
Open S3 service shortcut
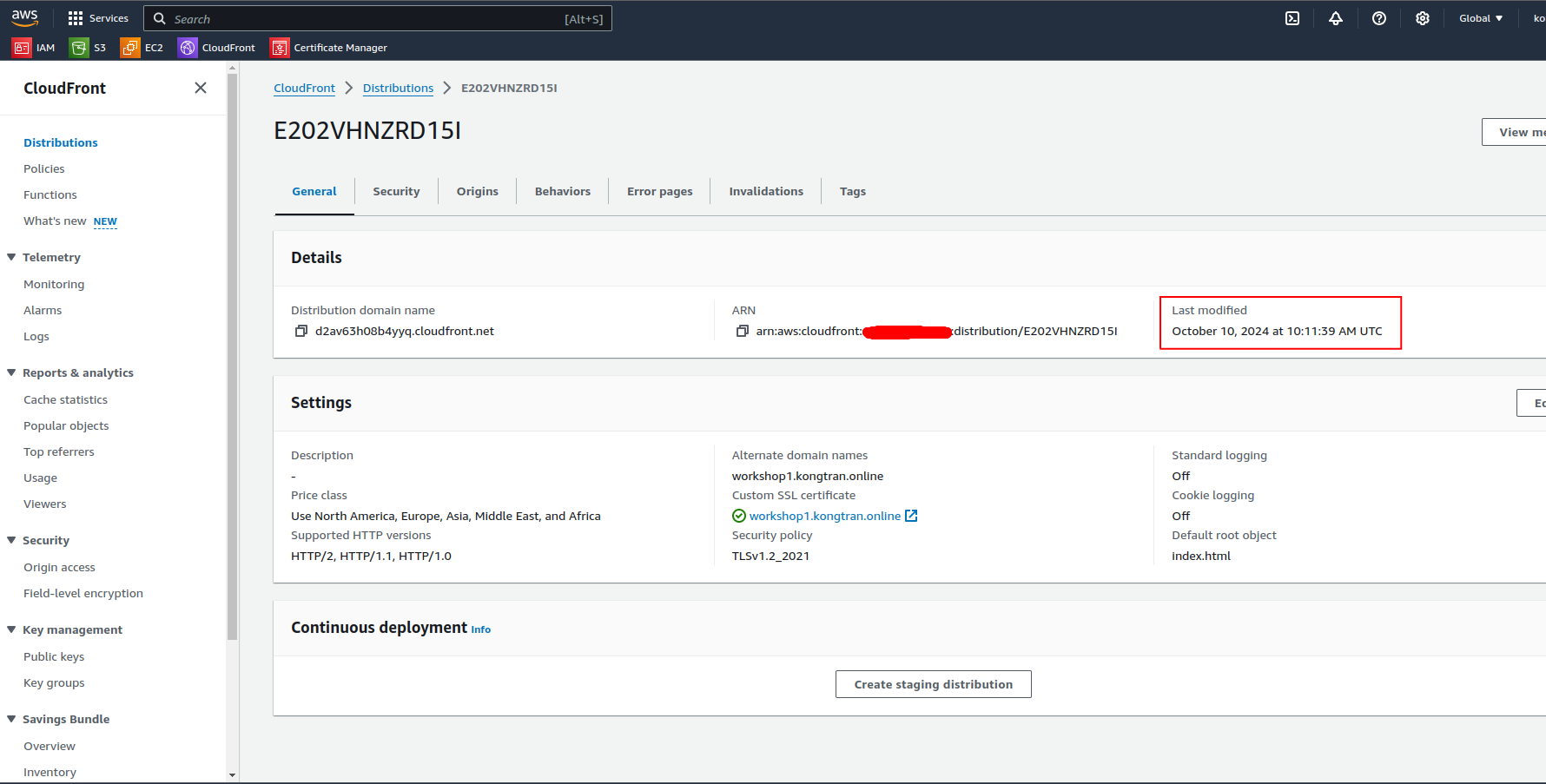[89, 48]
